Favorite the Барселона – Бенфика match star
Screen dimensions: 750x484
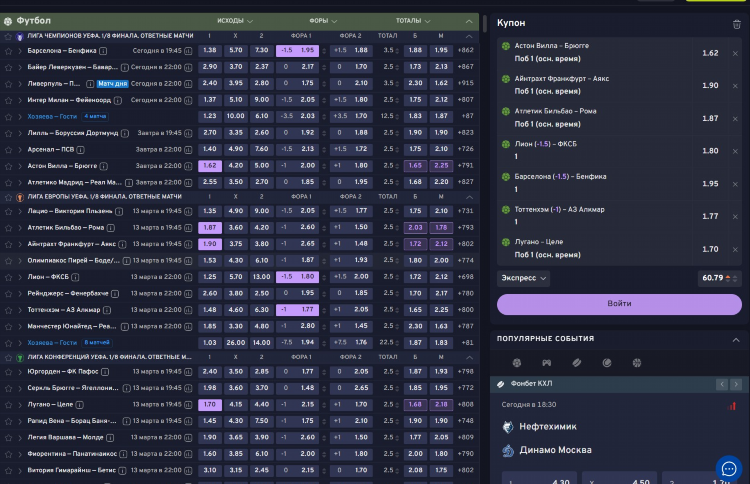pyautogui.click(x=8, y=51)
